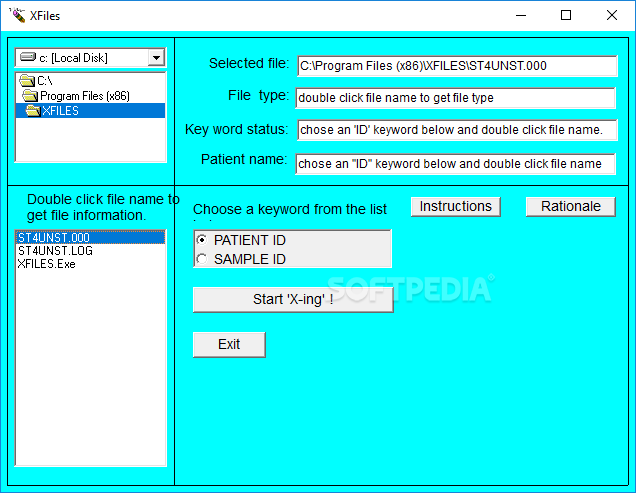Close the XFiles window
The image size is (636, 493).
pos(612,15)
